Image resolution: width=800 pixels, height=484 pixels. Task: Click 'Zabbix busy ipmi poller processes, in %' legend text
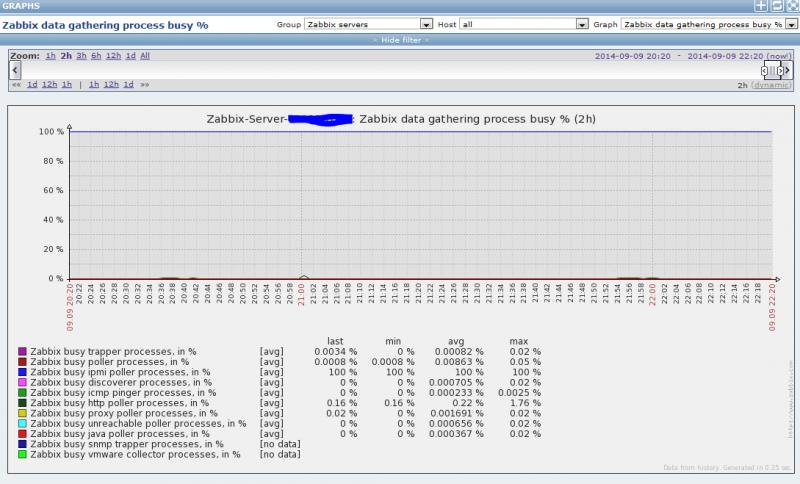coord(120,372)
